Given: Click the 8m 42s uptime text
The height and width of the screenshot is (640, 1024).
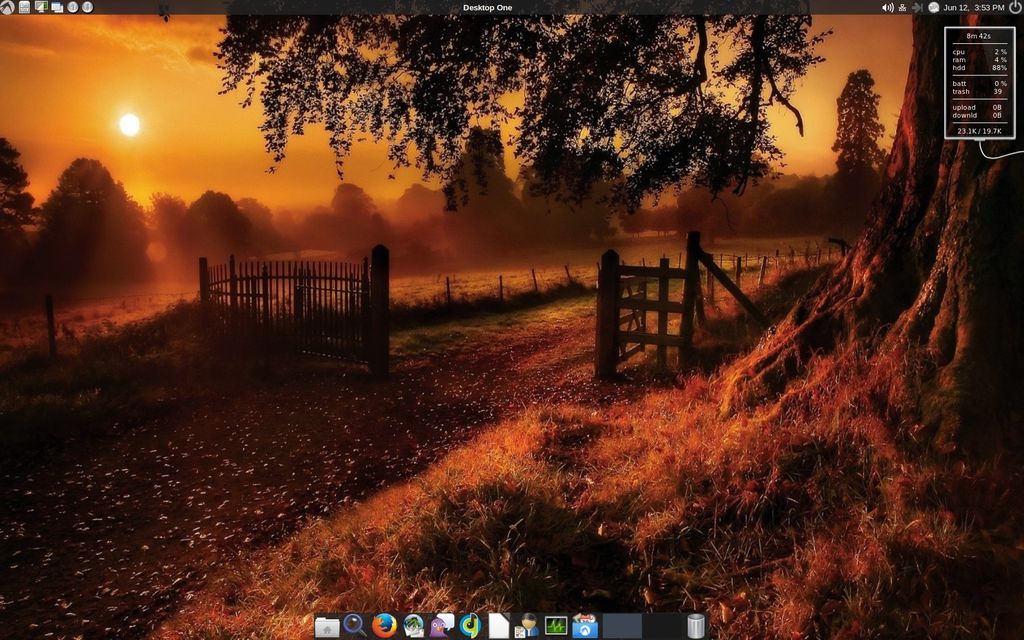Looking at the screenshot, I should pyautogui.click(x=978, y=37).
